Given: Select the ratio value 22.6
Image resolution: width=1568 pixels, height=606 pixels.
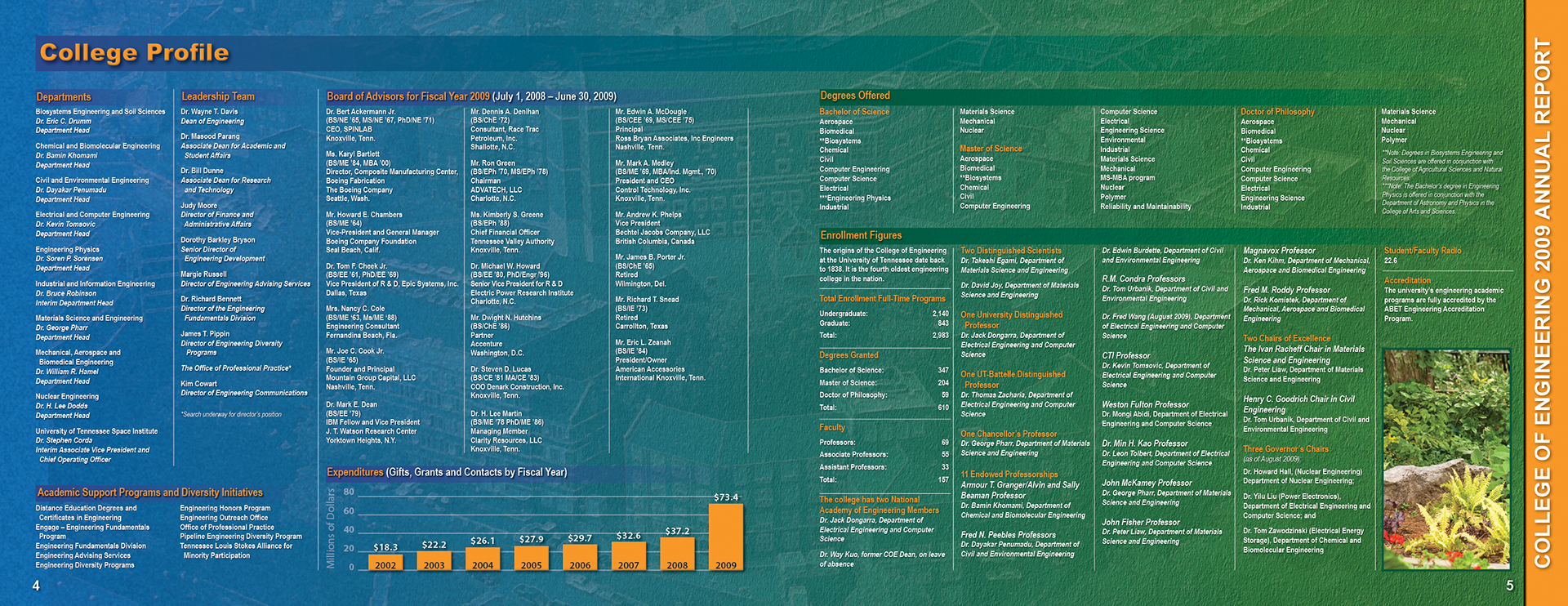Looking at the screenshot, I should [x=1391, y=261].
